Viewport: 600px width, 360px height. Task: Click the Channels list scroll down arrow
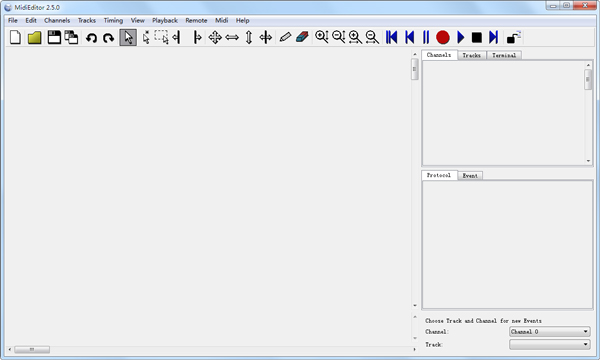(x=588, y=161)
